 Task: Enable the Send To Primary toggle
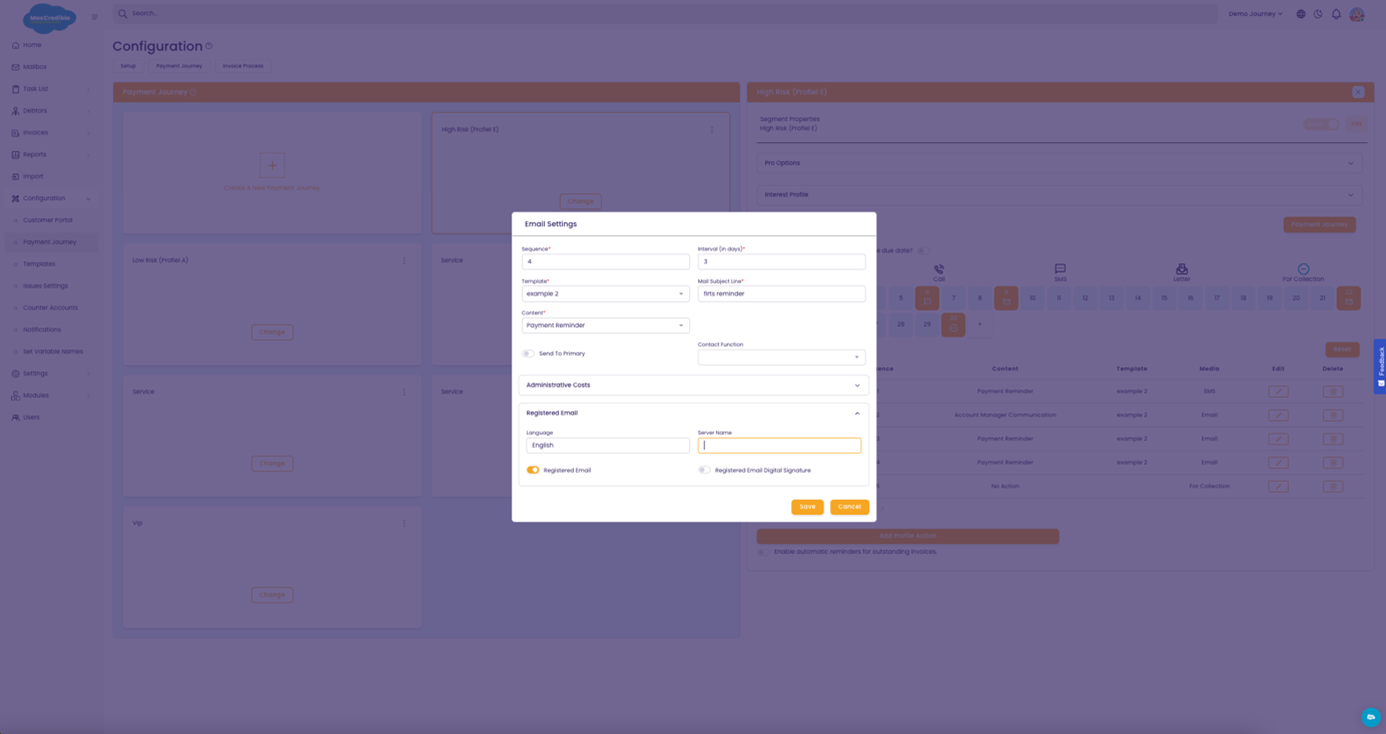[528, 354]
